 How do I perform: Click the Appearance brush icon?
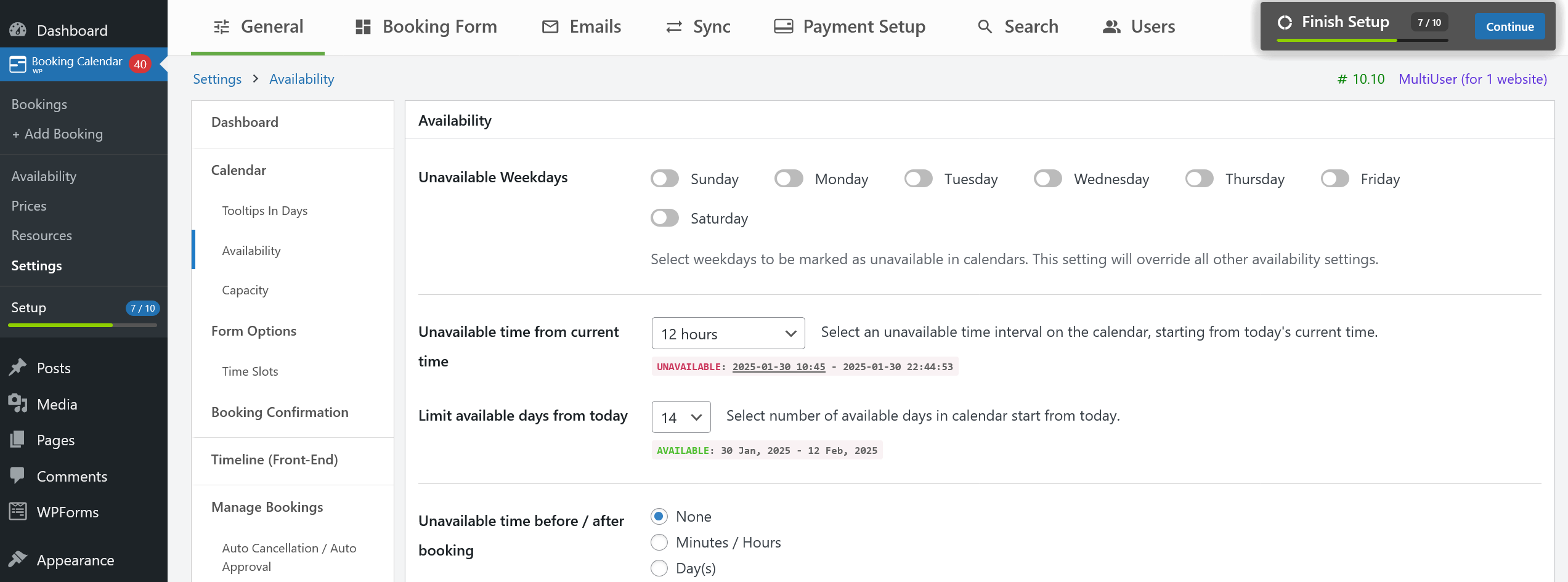pos(18,559)
